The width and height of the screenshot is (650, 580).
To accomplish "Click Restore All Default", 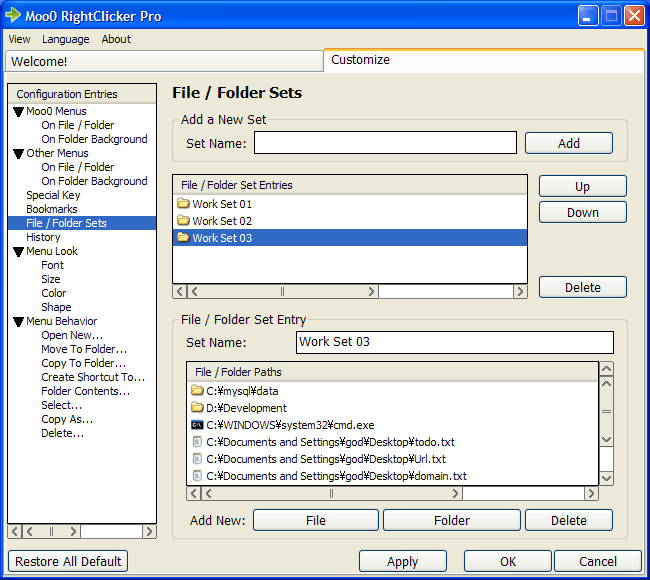I will point(68,561).
